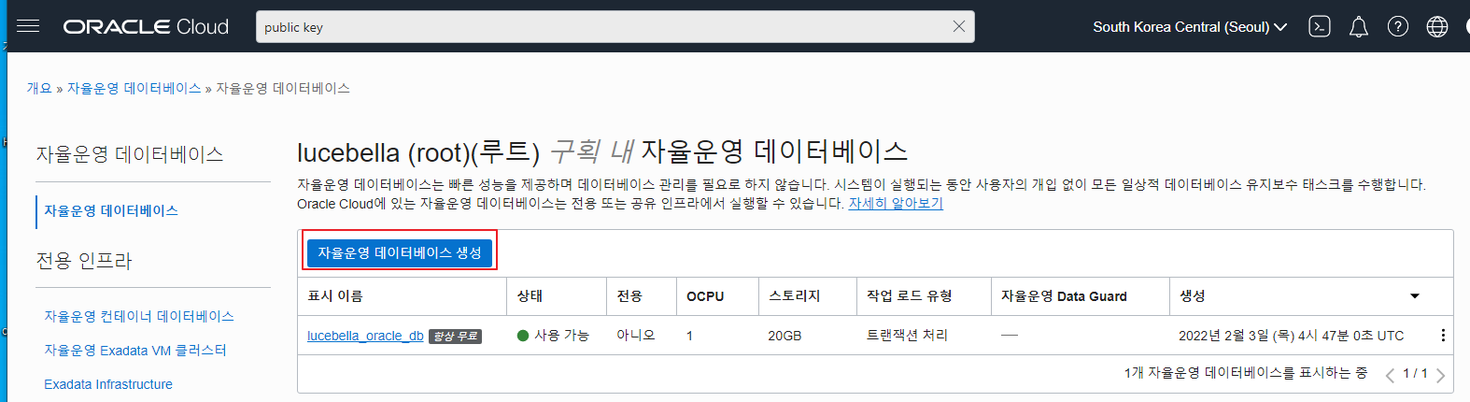Click the search box containing public key

coord(615,27)
